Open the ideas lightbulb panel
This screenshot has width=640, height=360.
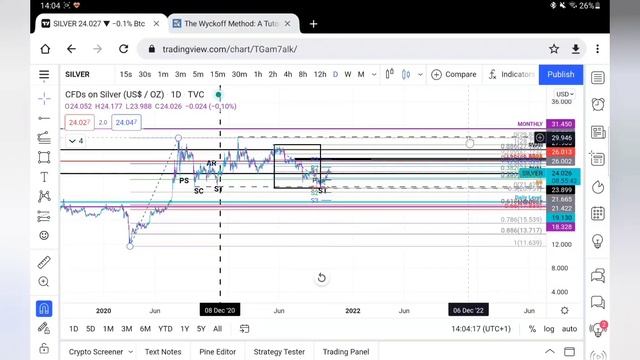598,241
